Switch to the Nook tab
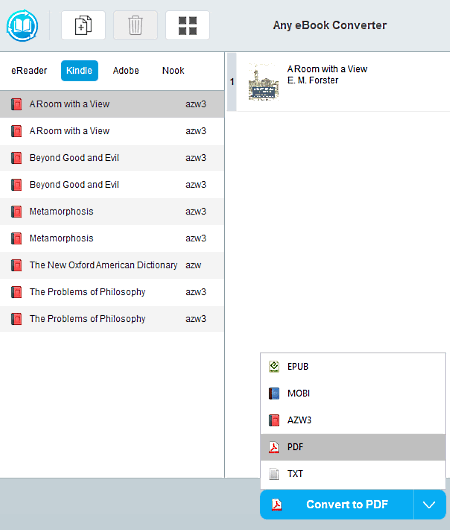This screenshot has width=450, height=530. point(173,71)
